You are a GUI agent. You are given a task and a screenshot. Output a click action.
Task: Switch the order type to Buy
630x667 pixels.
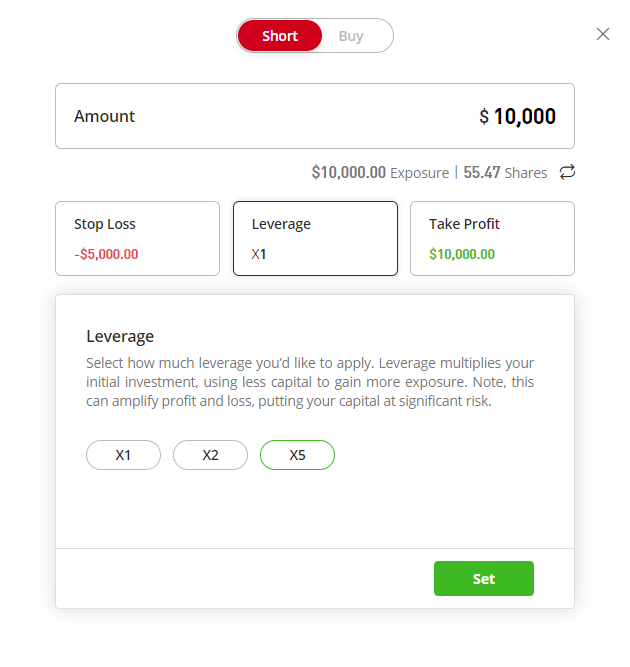(x=351, y=36)
